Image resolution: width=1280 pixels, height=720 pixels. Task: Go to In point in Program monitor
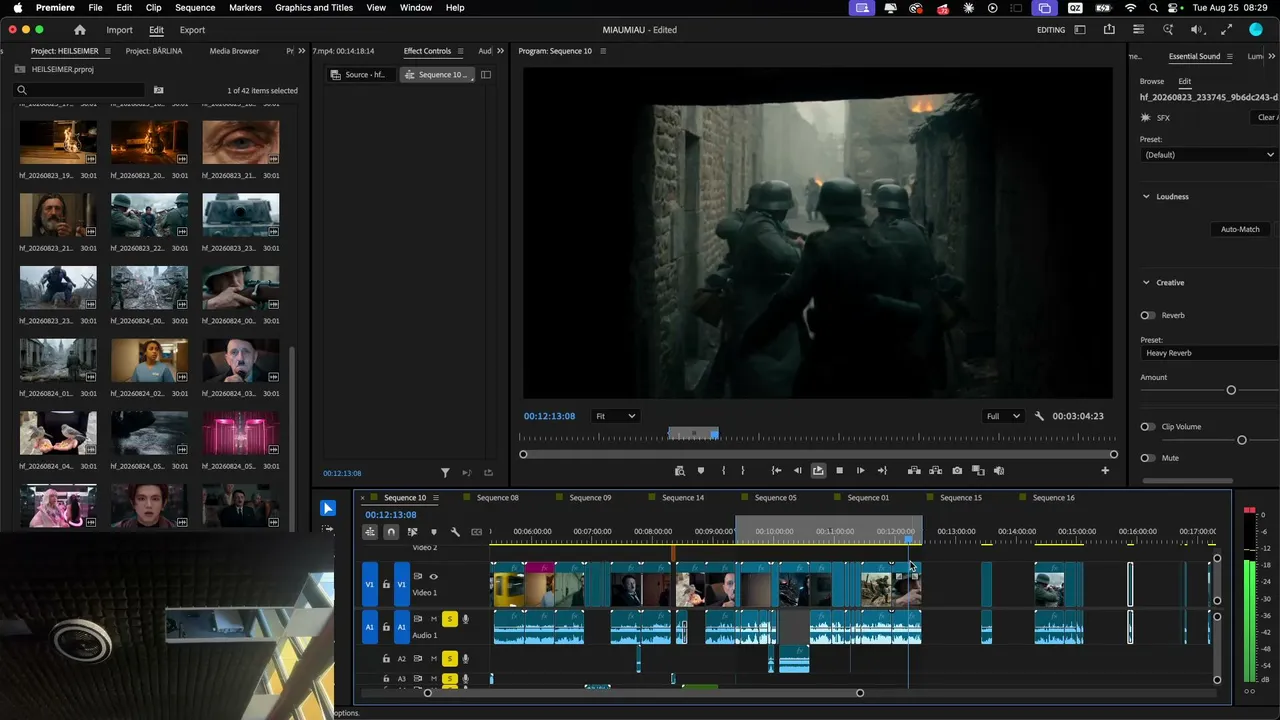click(776, 471)
